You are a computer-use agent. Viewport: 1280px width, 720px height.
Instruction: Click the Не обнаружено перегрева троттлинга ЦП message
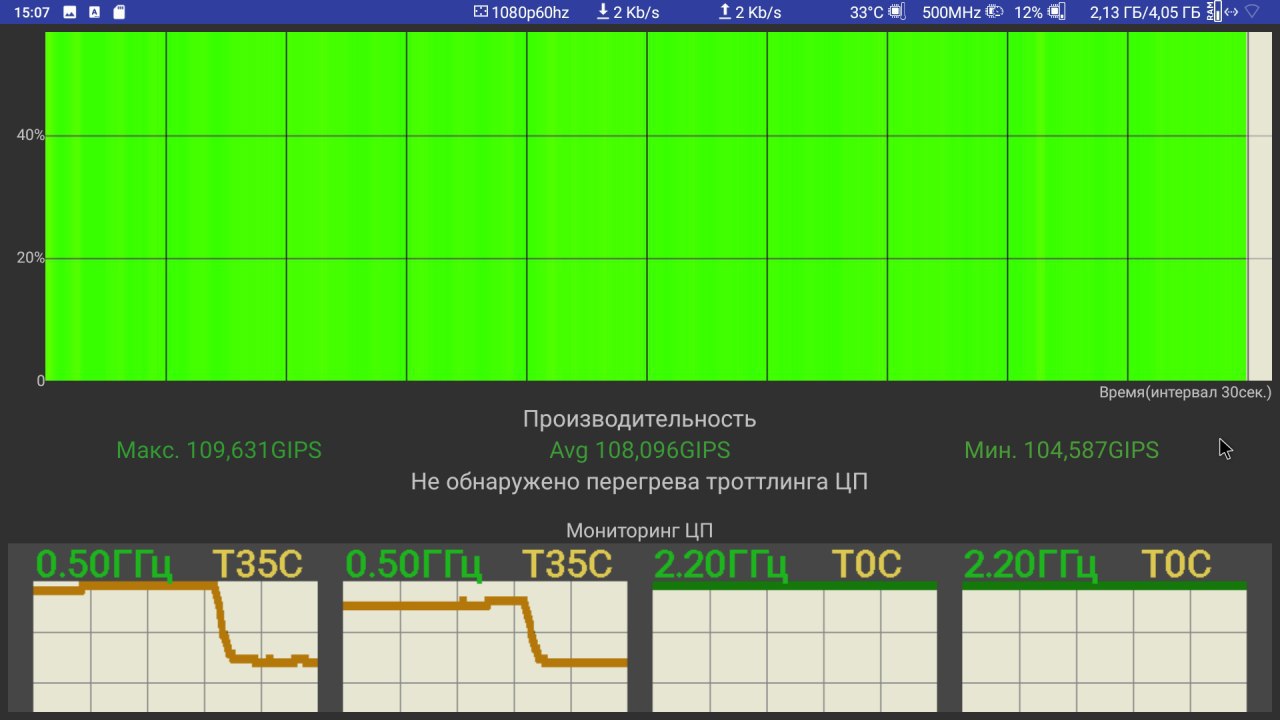point(640,482)
